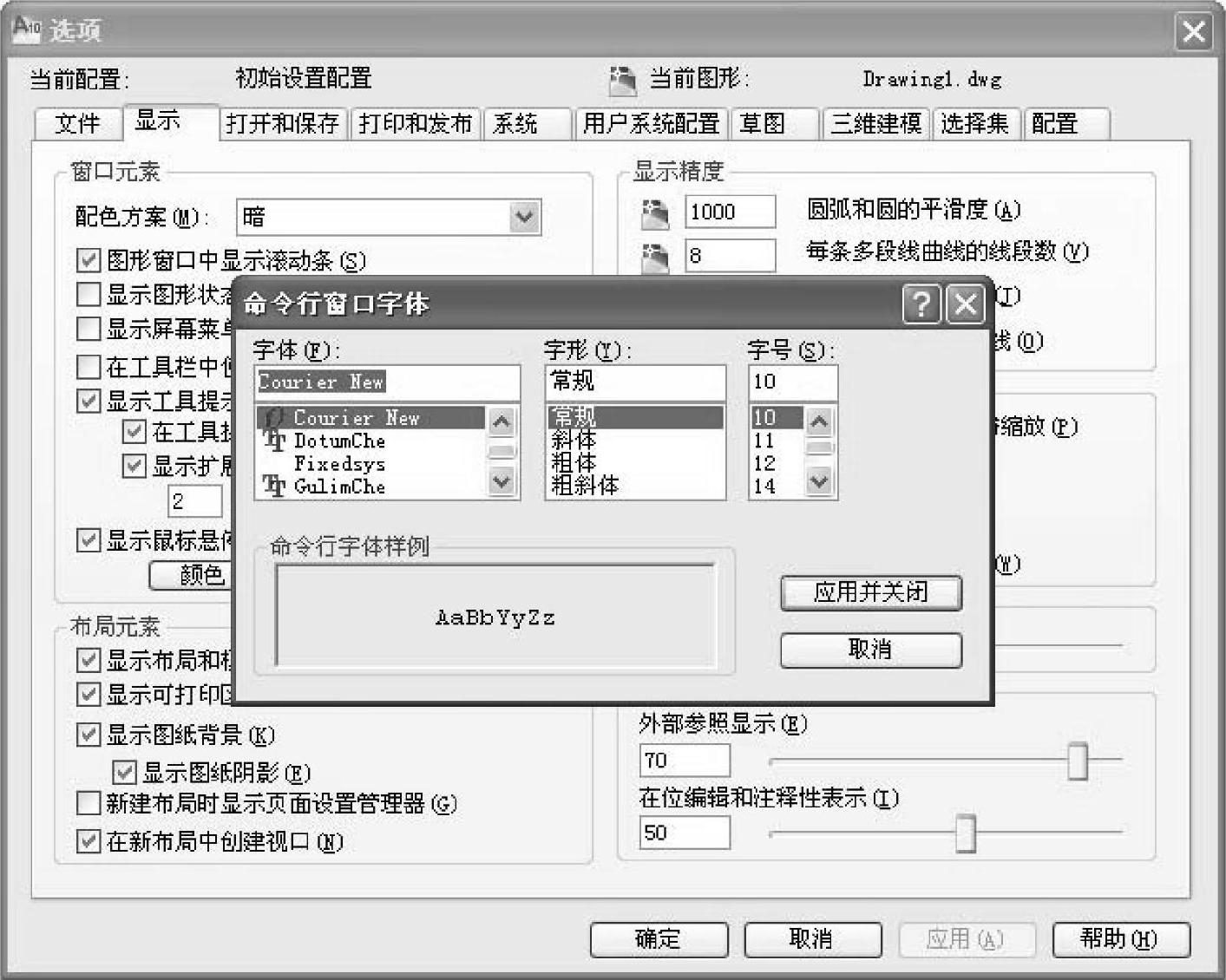The image size is (1226, 980).
Task: Close the 命令行窗口字体 dialog with its X
Action: pyautogui.click(x=965, y=304)
